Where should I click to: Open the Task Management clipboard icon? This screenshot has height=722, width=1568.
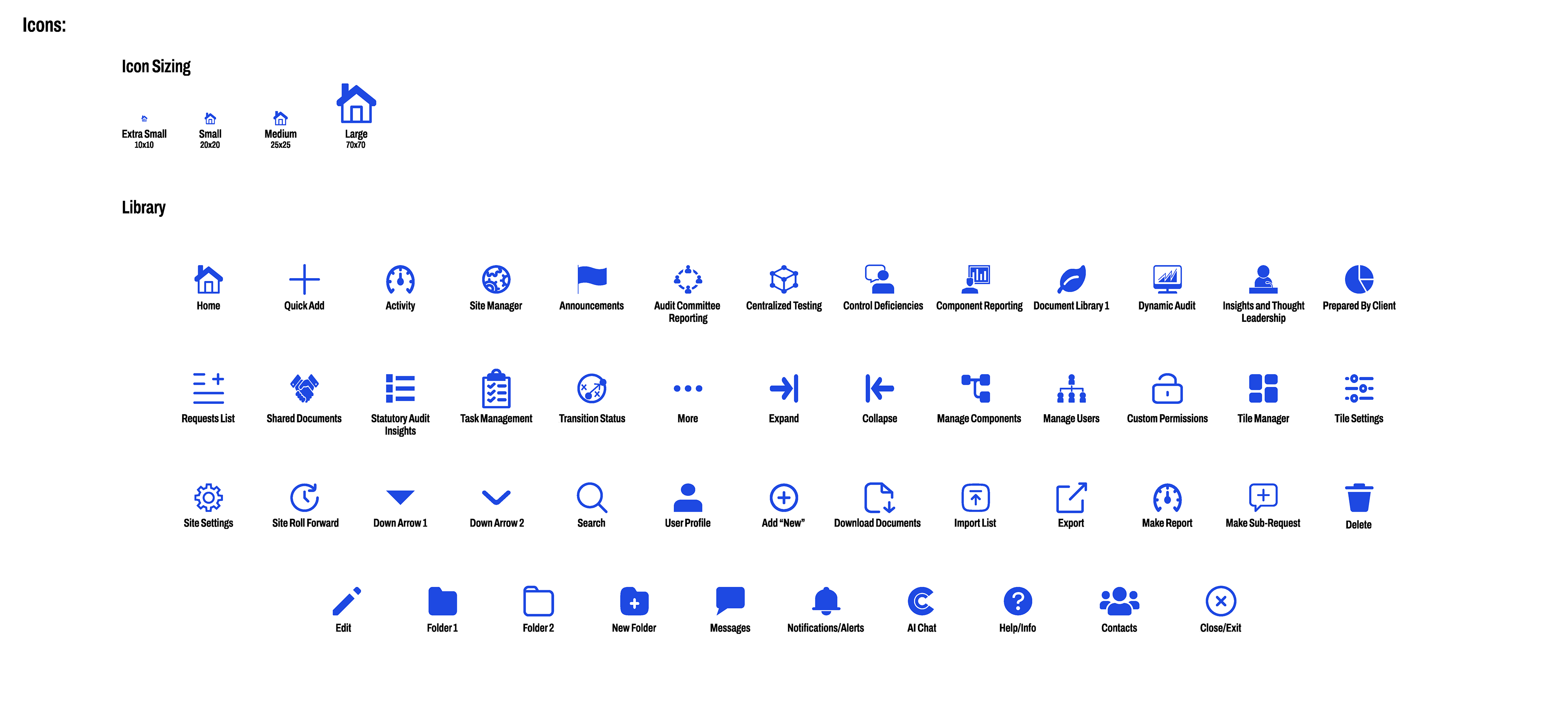click(x=496, y=388)
